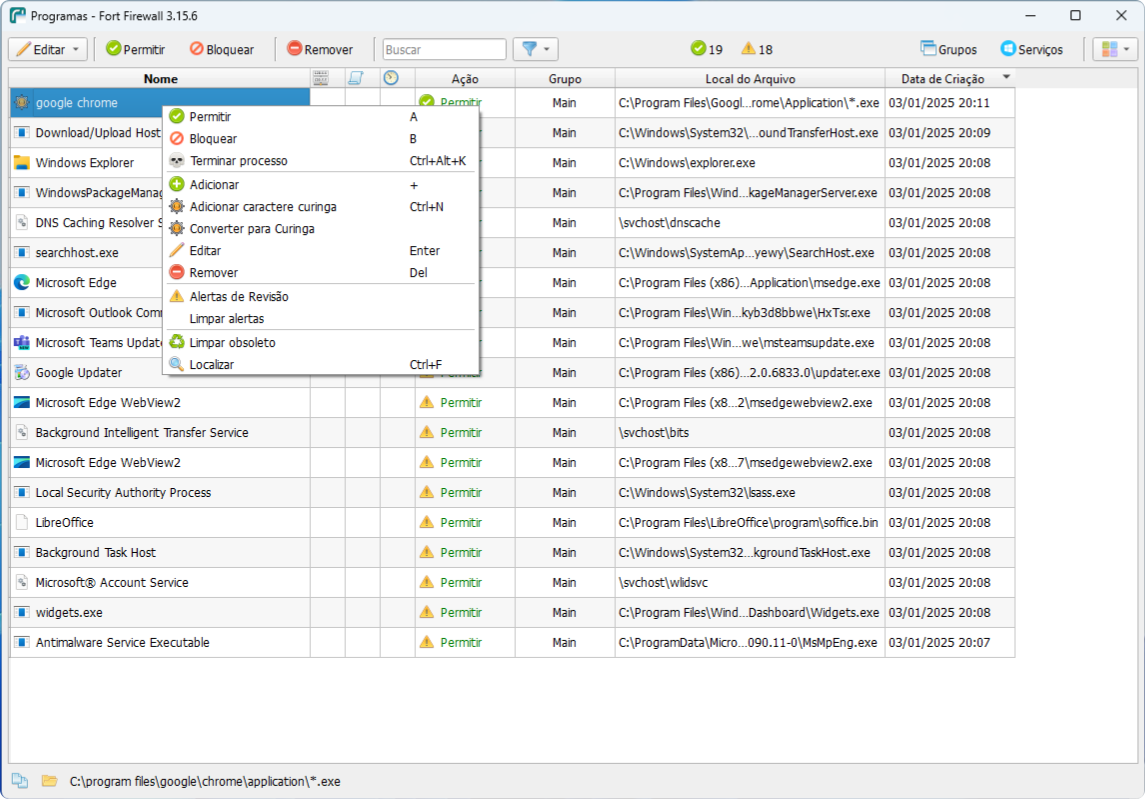This screenshot has height=799, width=1145.
Task: Choose Alertas de Revisão menu item
Action: pos(321,297)
